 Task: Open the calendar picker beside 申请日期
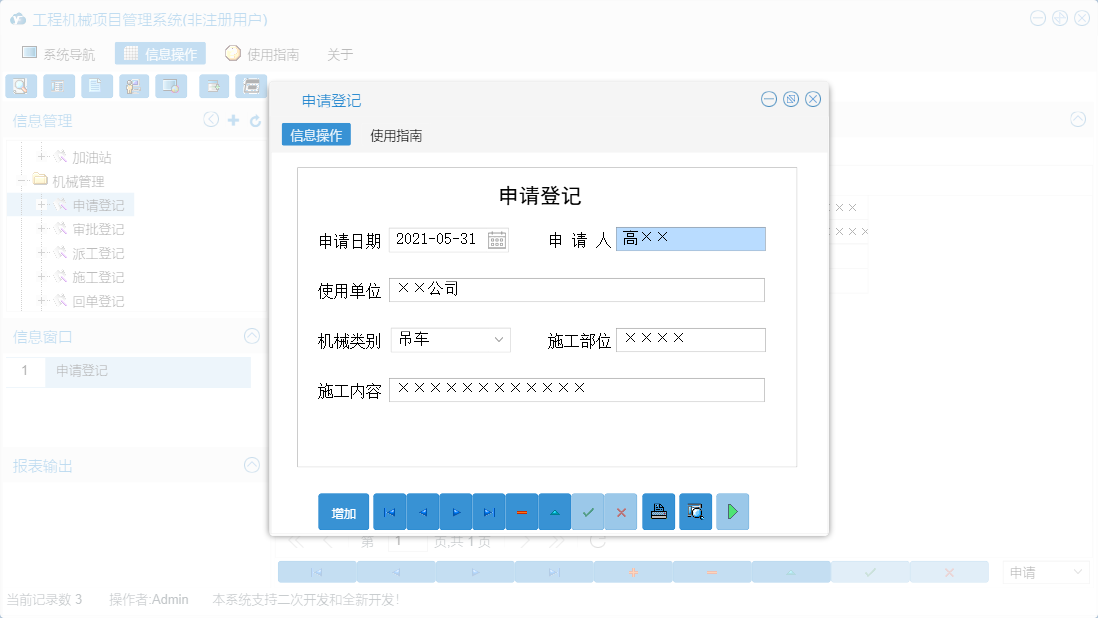click(x=496, y=239)
